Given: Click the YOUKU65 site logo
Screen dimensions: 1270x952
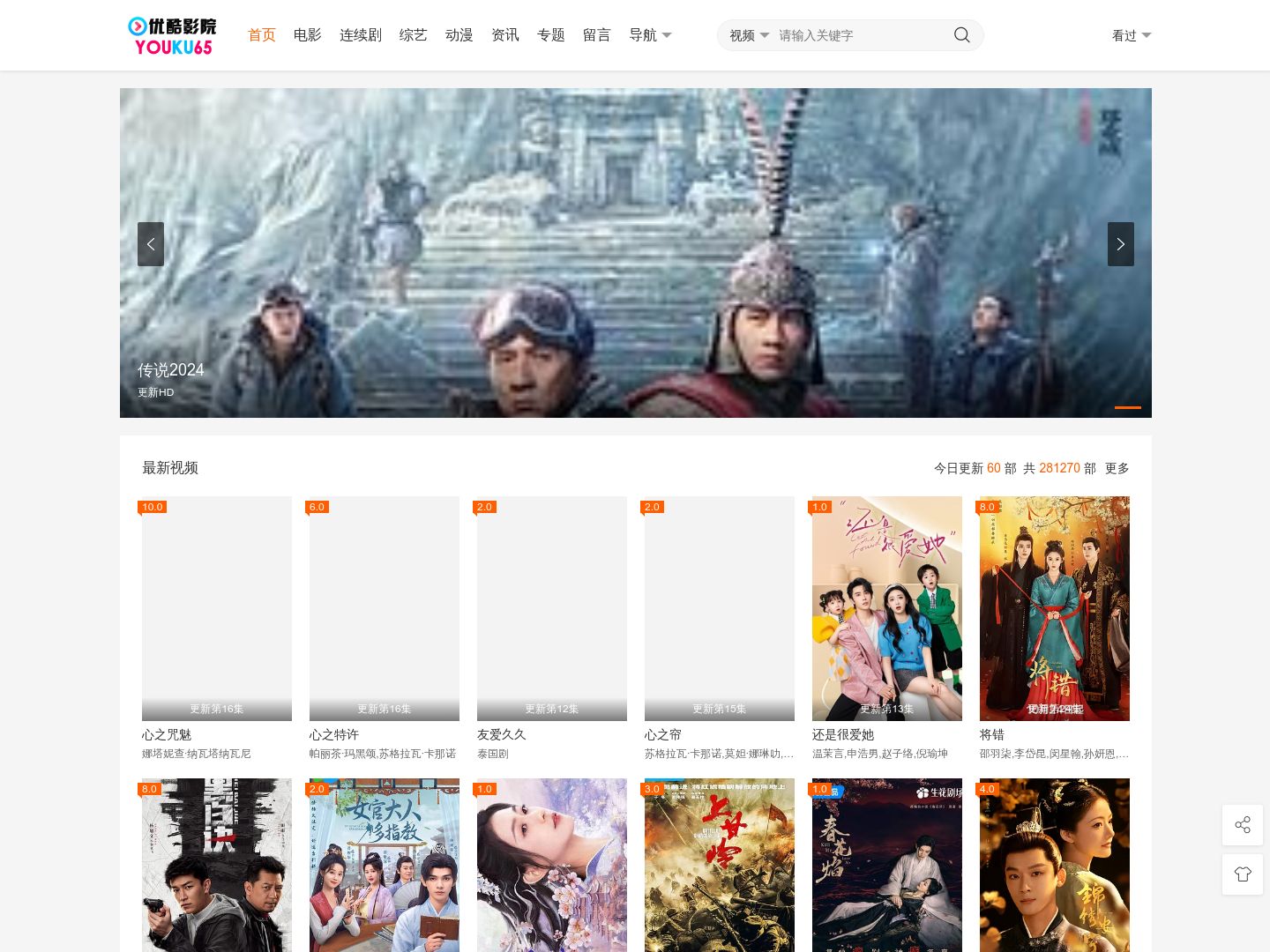Looking at the screenshot, I should coord(172,36).
